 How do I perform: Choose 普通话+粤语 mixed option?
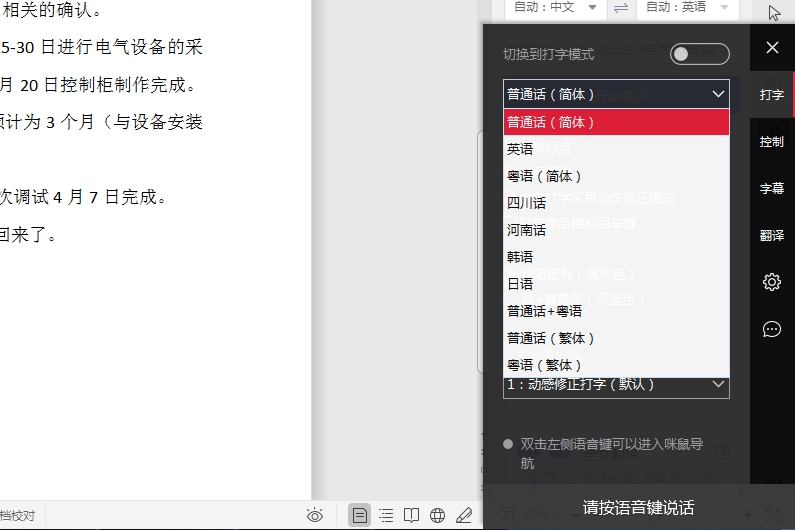pos(616,311)
